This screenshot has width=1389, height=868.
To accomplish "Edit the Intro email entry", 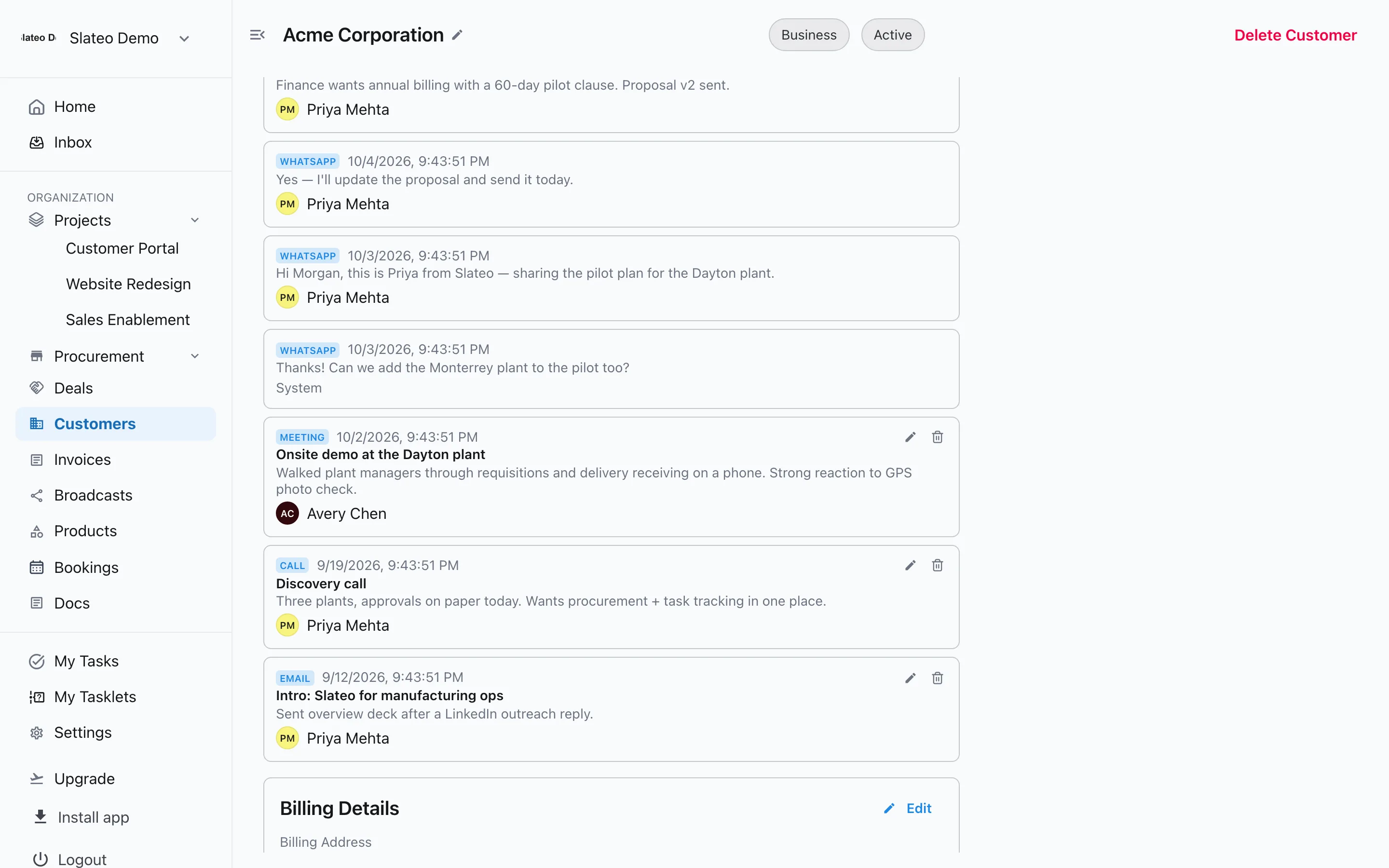I will point(910,678).
